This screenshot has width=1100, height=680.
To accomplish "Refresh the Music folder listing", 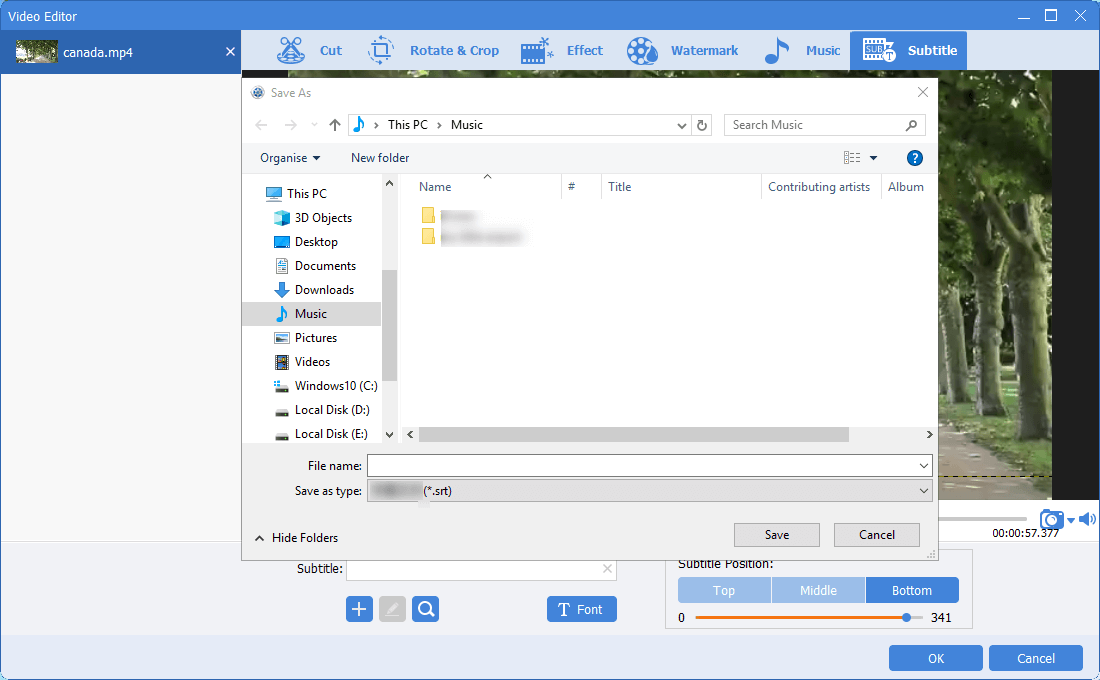I will (702, 125).
